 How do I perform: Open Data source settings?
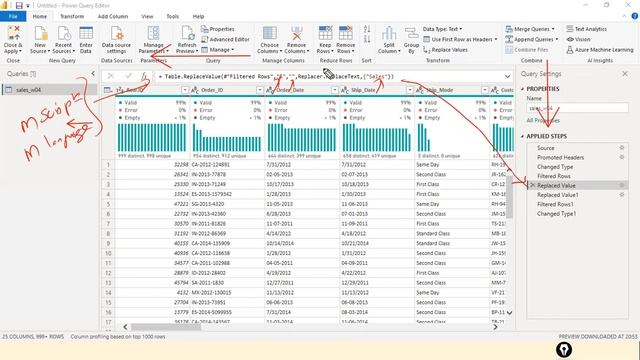[x=117, y=33]
